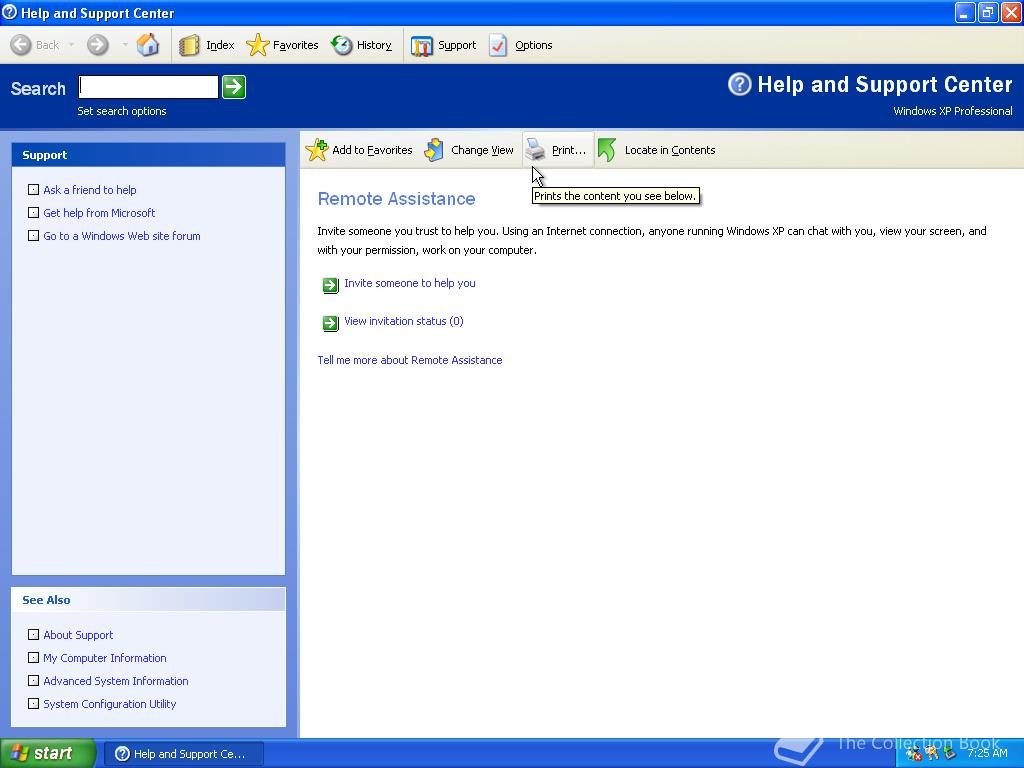
Task: Click bullet box beside Advanced System Information
Action: point(33,680)
